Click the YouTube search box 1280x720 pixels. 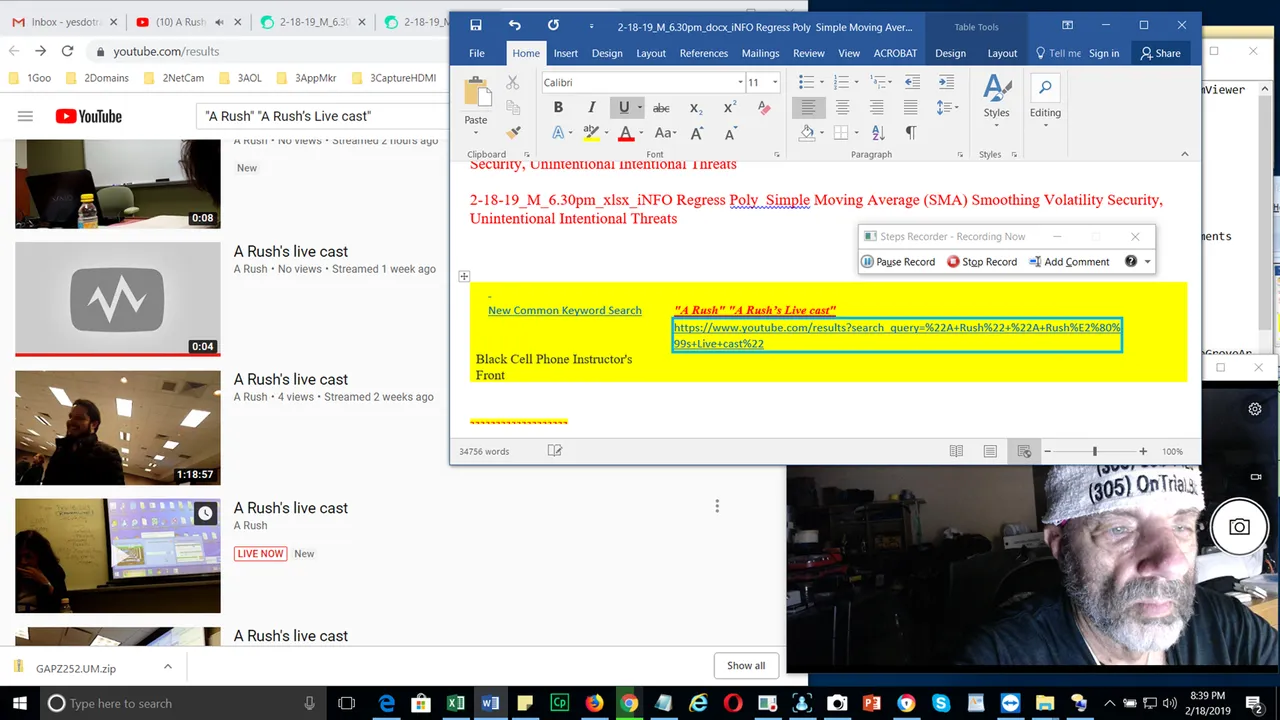[320, 116]
